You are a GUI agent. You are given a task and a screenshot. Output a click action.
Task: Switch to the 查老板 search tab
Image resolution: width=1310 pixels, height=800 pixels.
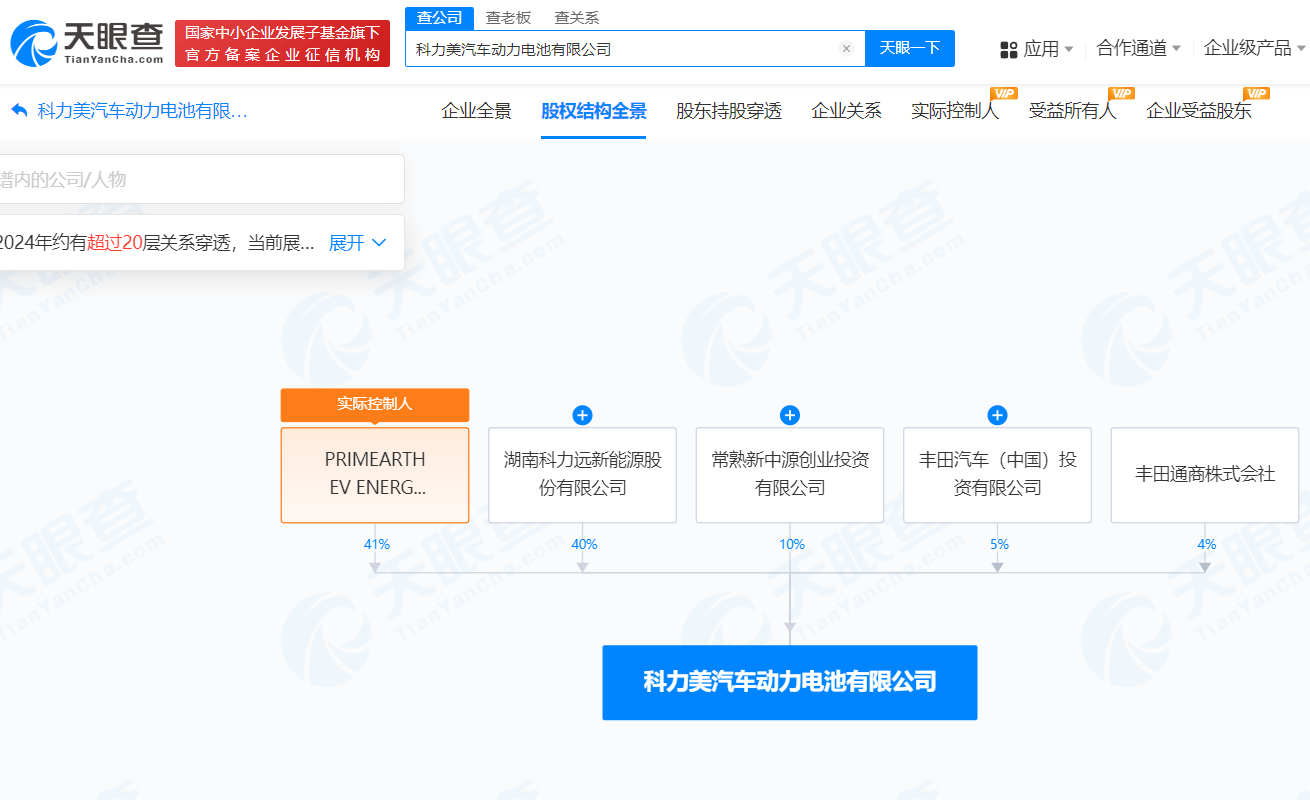click(x=509, y=18)
